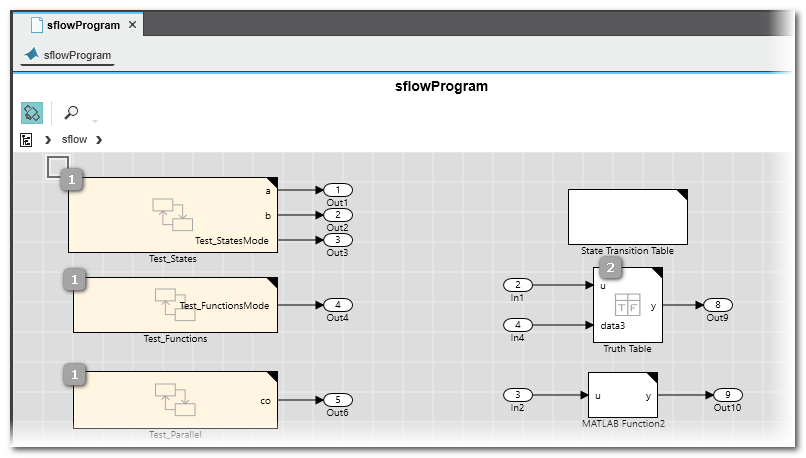Select the Test_Parallel chart block
The height and width of the screenshot is (458, 806).
tap(175, 398)
